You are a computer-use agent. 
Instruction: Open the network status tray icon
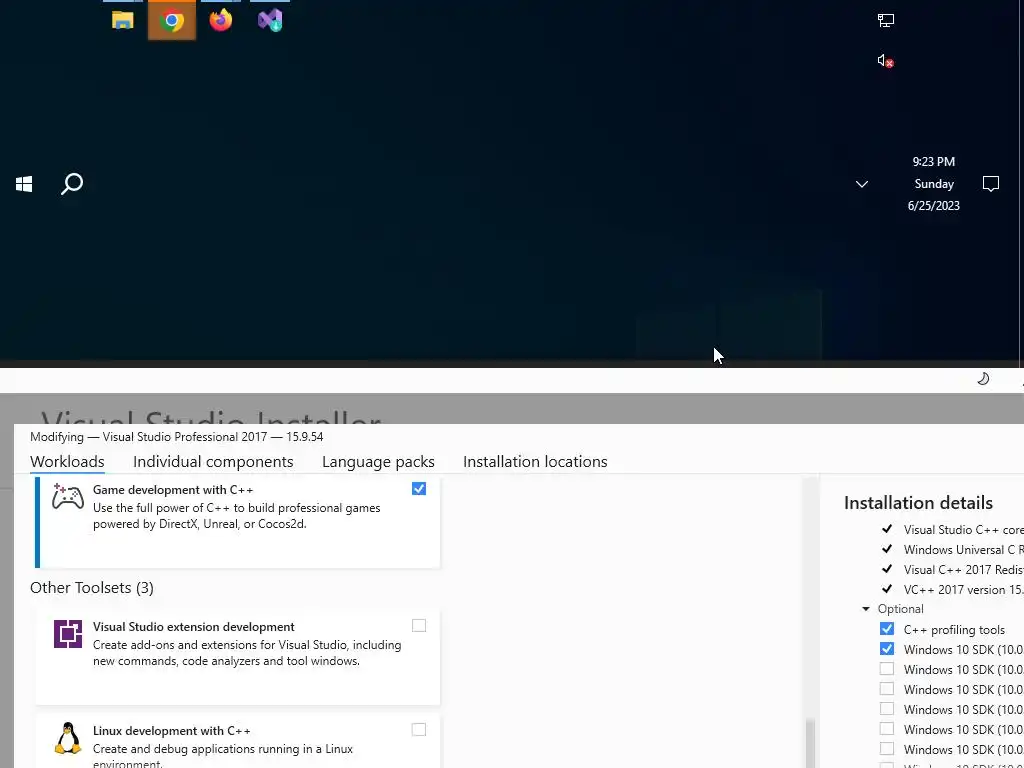[886, 21]
